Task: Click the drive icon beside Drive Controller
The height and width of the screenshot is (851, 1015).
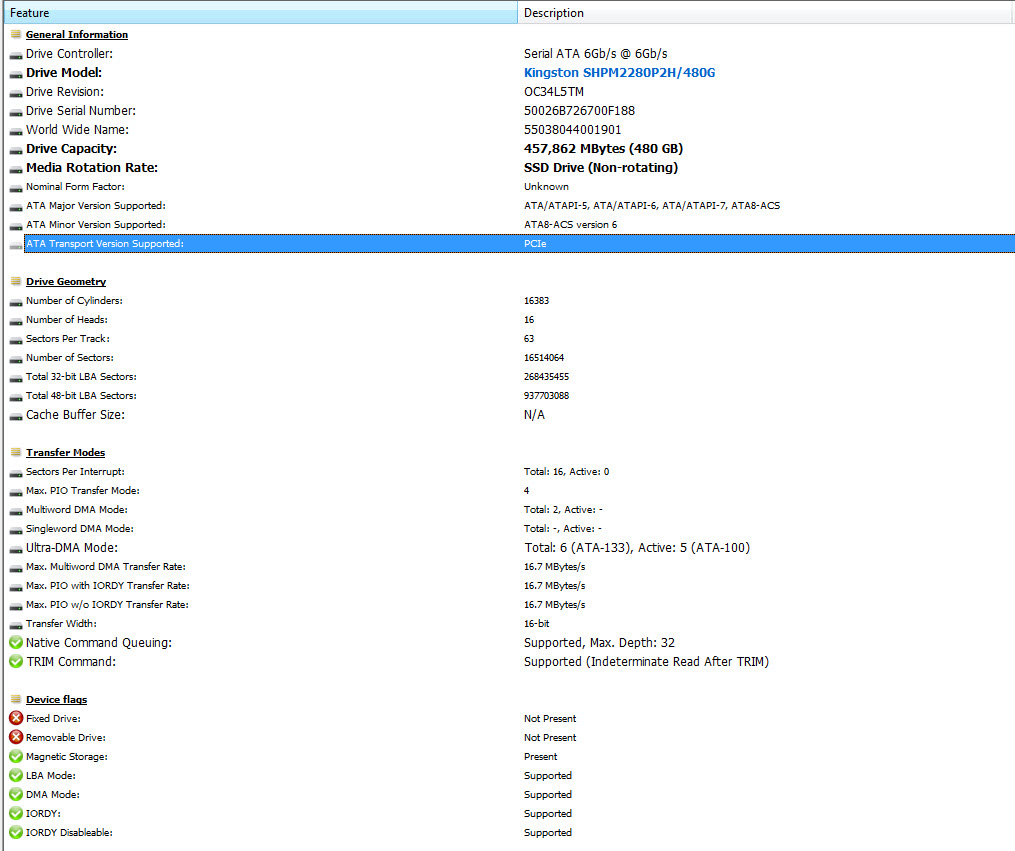Action: tap(16, 56)
